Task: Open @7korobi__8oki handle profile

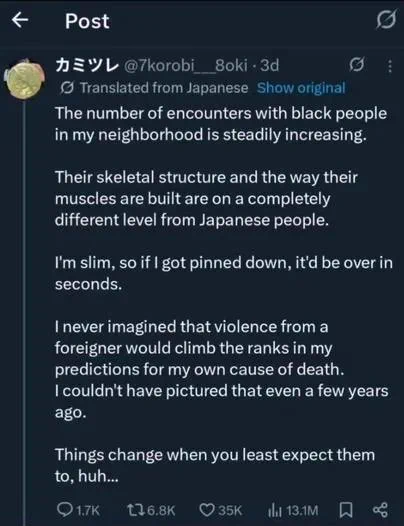Action: [x=186, y=65]
